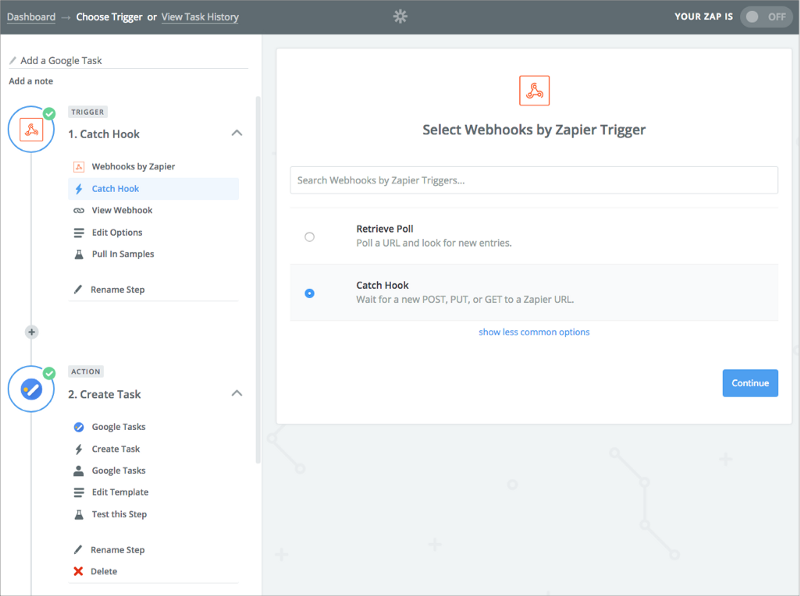Click the lightning bolt icon beside Create Task
The image size is (800, 596).
79,449
